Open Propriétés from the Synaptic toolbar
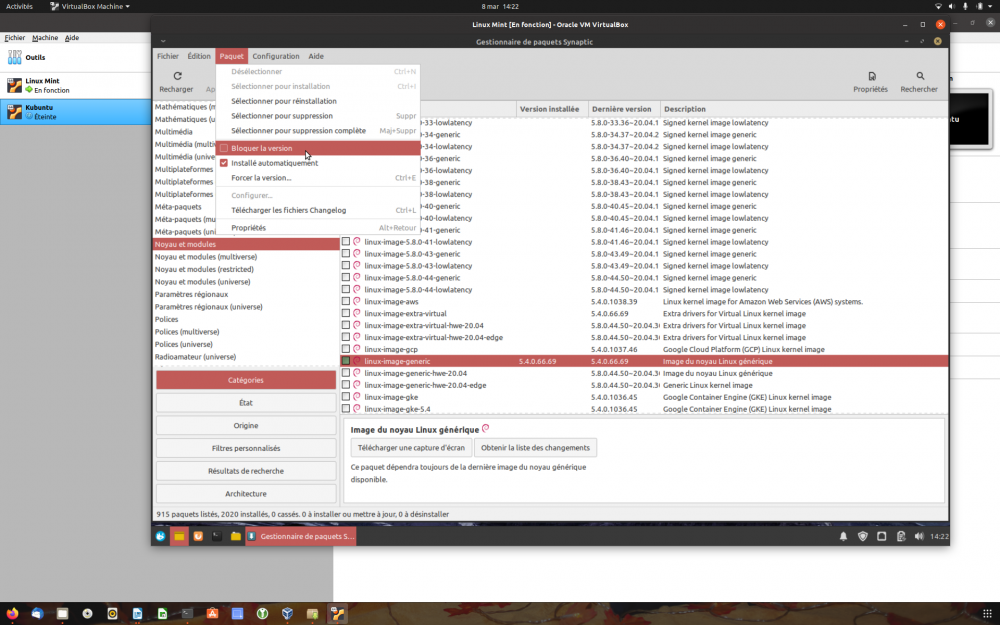This screenshot has width=1000, height=625. 870,76
